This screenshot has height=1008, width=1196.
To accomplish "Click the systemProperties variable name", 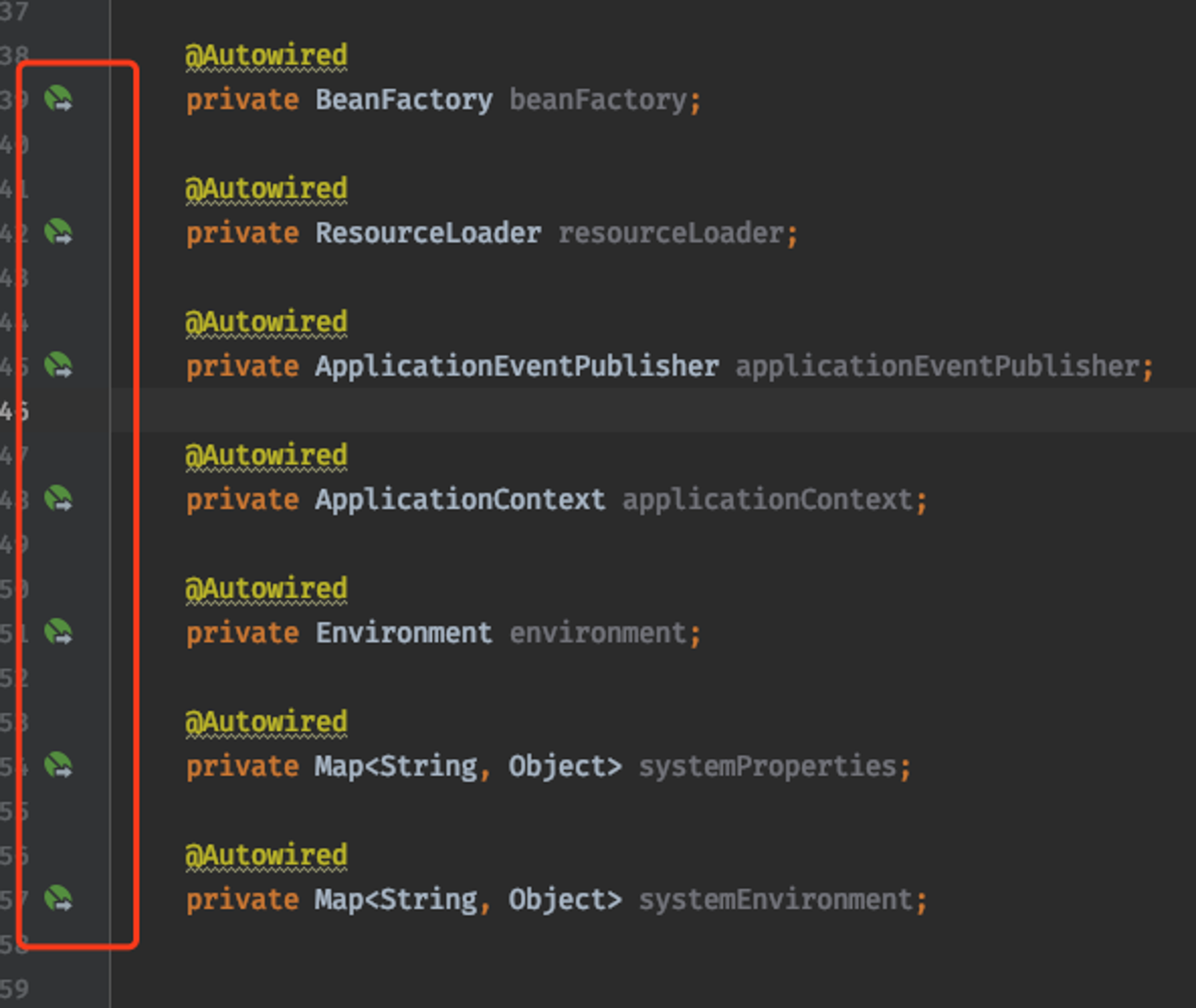I will pos(767,766).
